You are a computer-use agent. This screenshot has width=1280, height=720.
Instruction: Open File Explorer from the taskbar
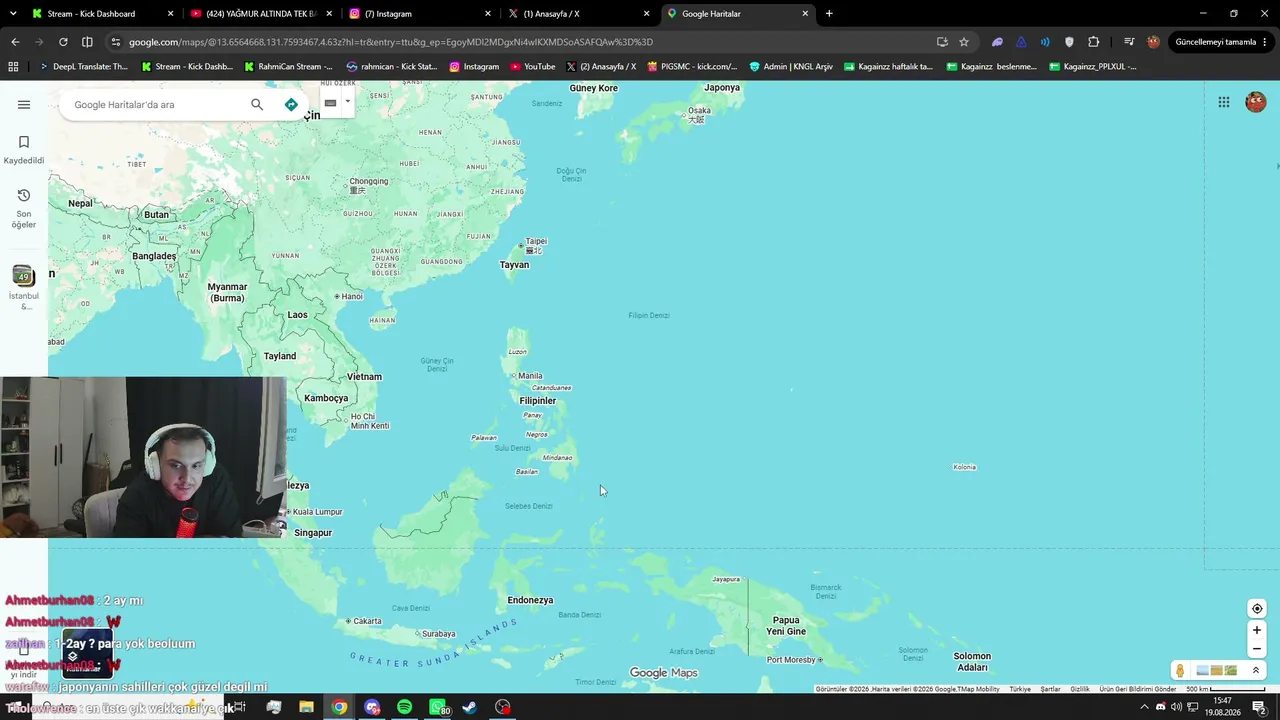[x=306, y=707]
